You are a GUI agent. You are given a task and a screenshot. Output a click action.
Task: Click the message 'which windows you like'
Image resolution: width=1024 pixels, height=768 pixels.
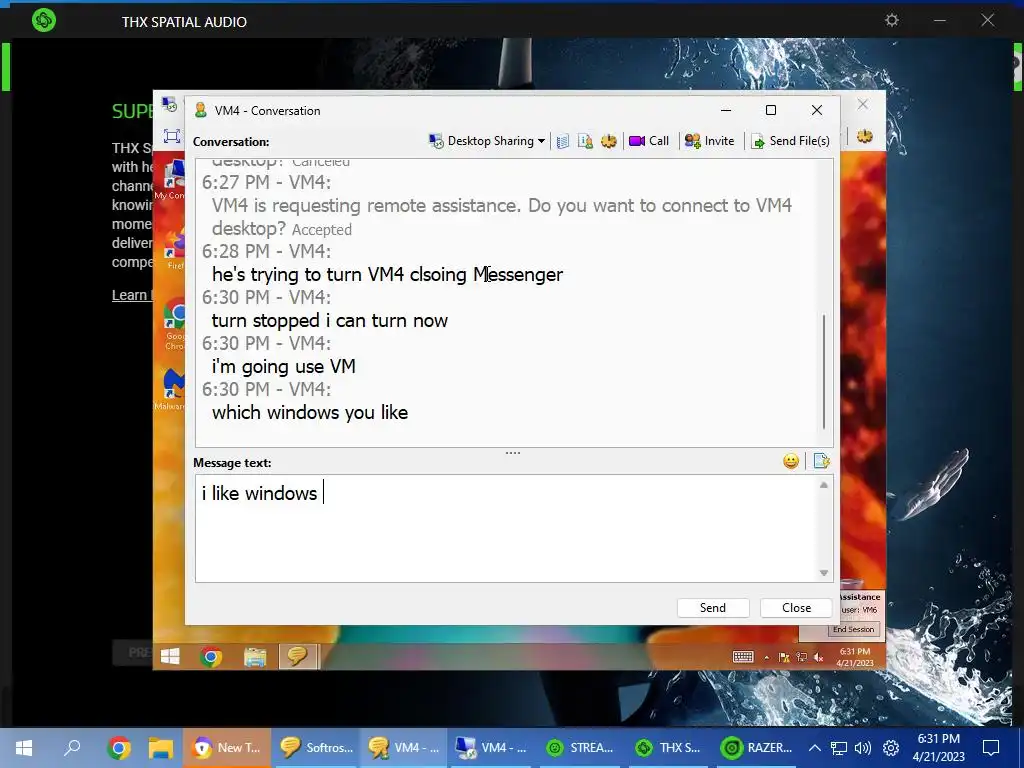pyautogui.click(x=310, y=413)
